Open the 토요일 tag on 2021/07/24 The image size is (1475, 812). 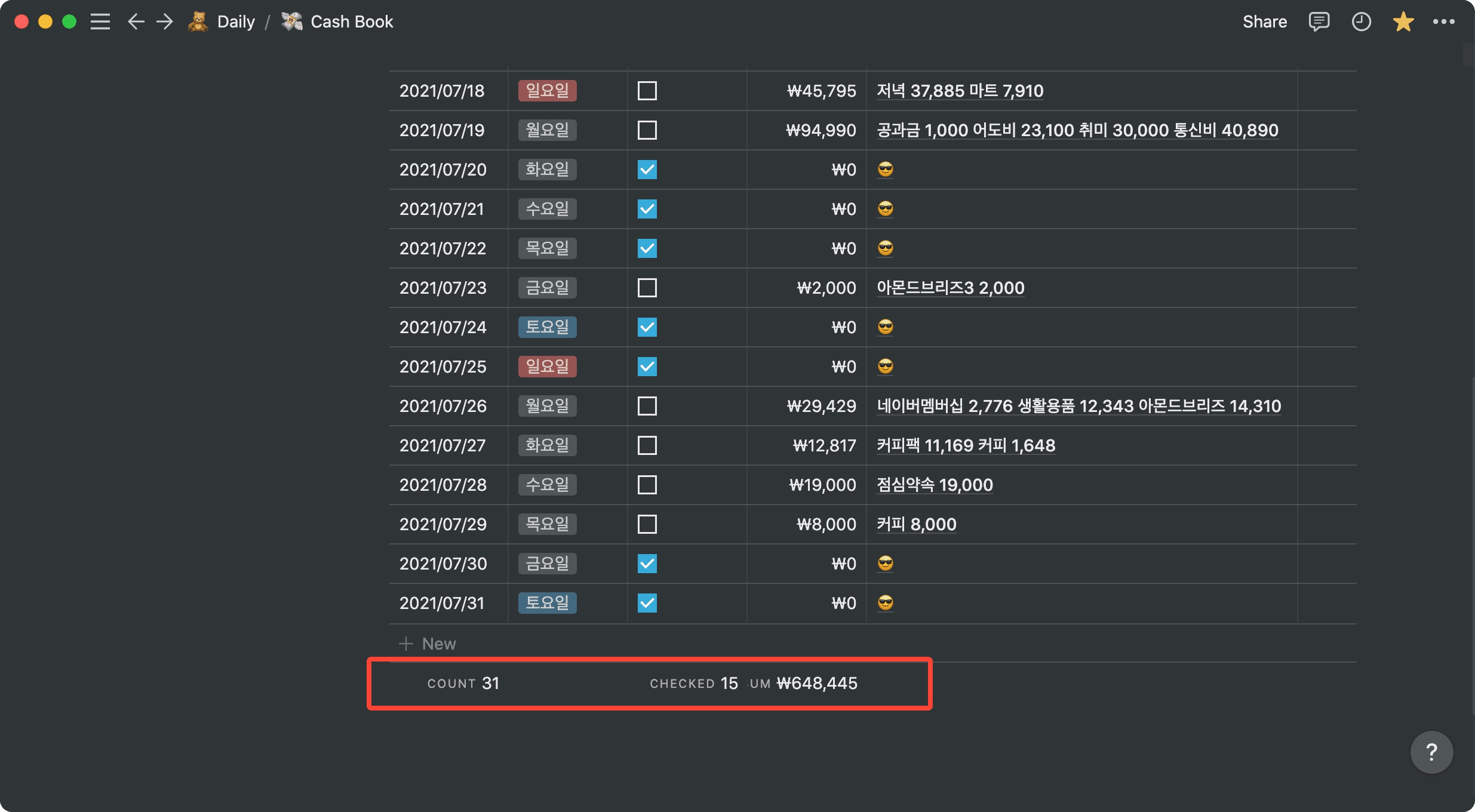pos(547,327)
